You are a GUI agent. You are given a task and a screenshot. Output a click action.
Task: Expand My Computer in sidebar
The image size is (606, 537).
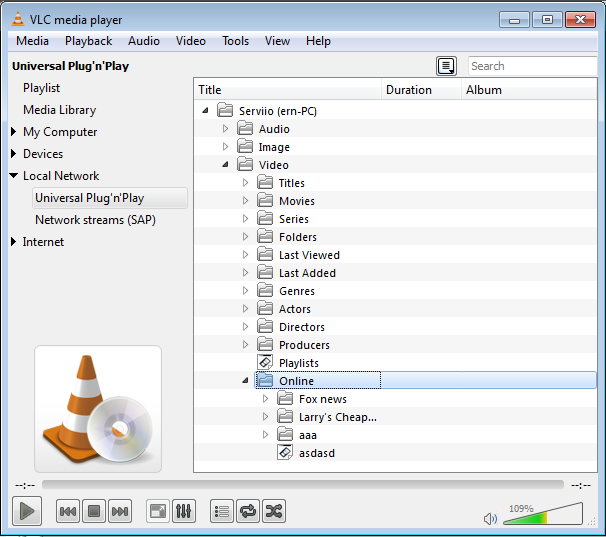pos(14,132)
